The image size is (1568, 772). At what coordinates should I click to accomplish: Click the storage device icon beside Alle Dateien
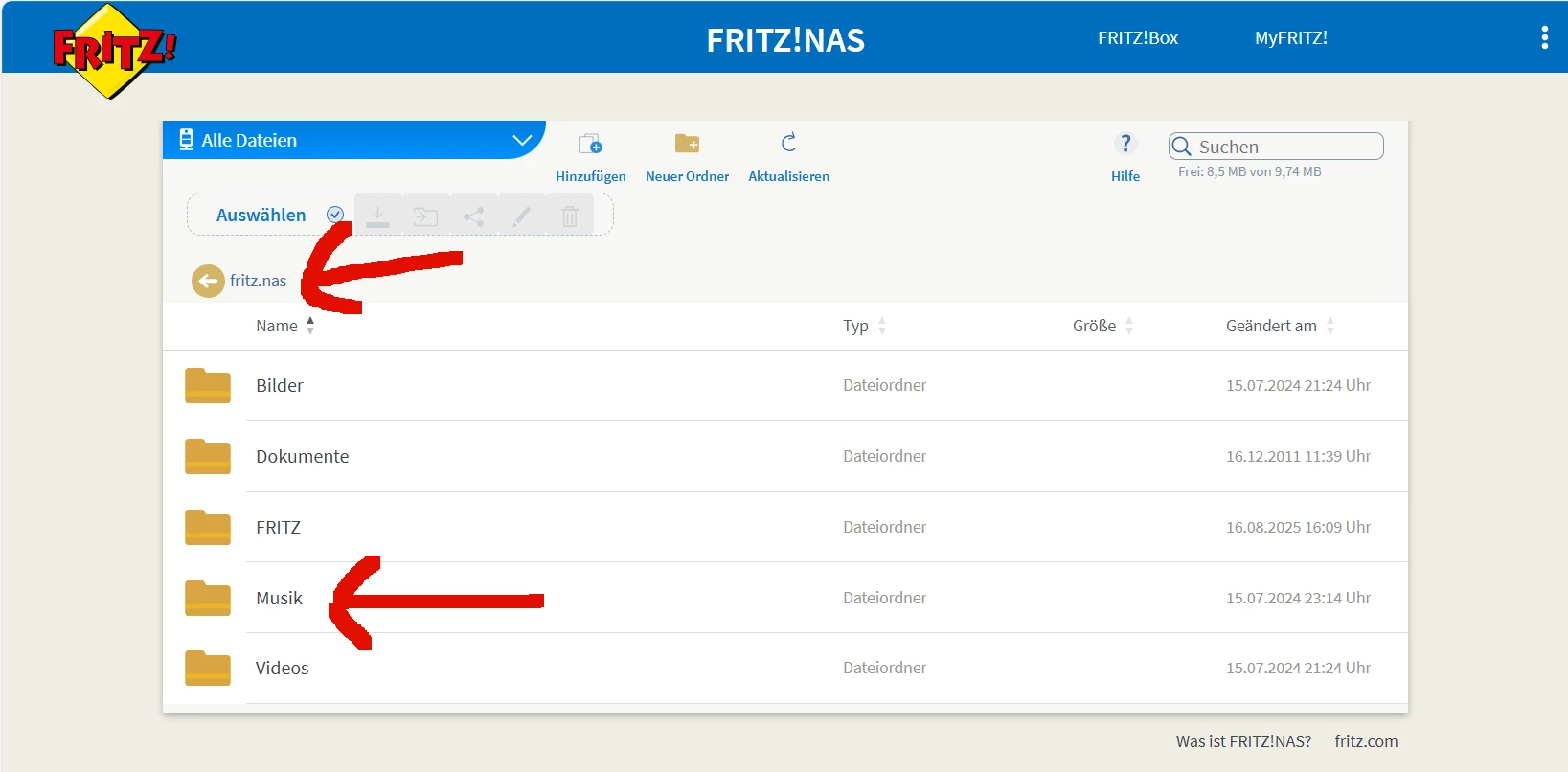186,140
